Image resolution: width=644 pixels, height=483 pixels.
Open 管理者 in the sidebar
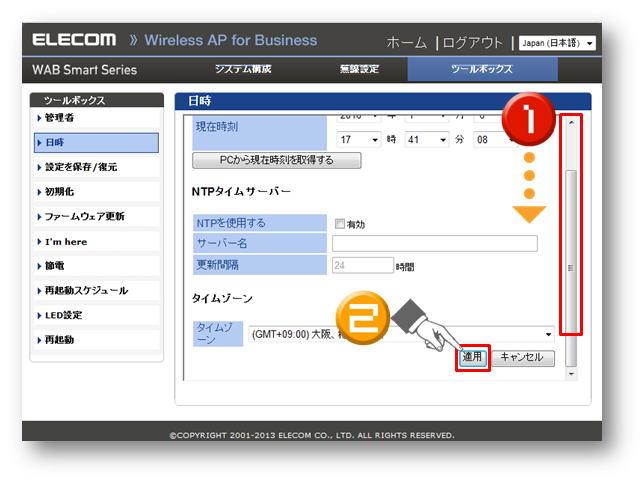pos(97,118)
